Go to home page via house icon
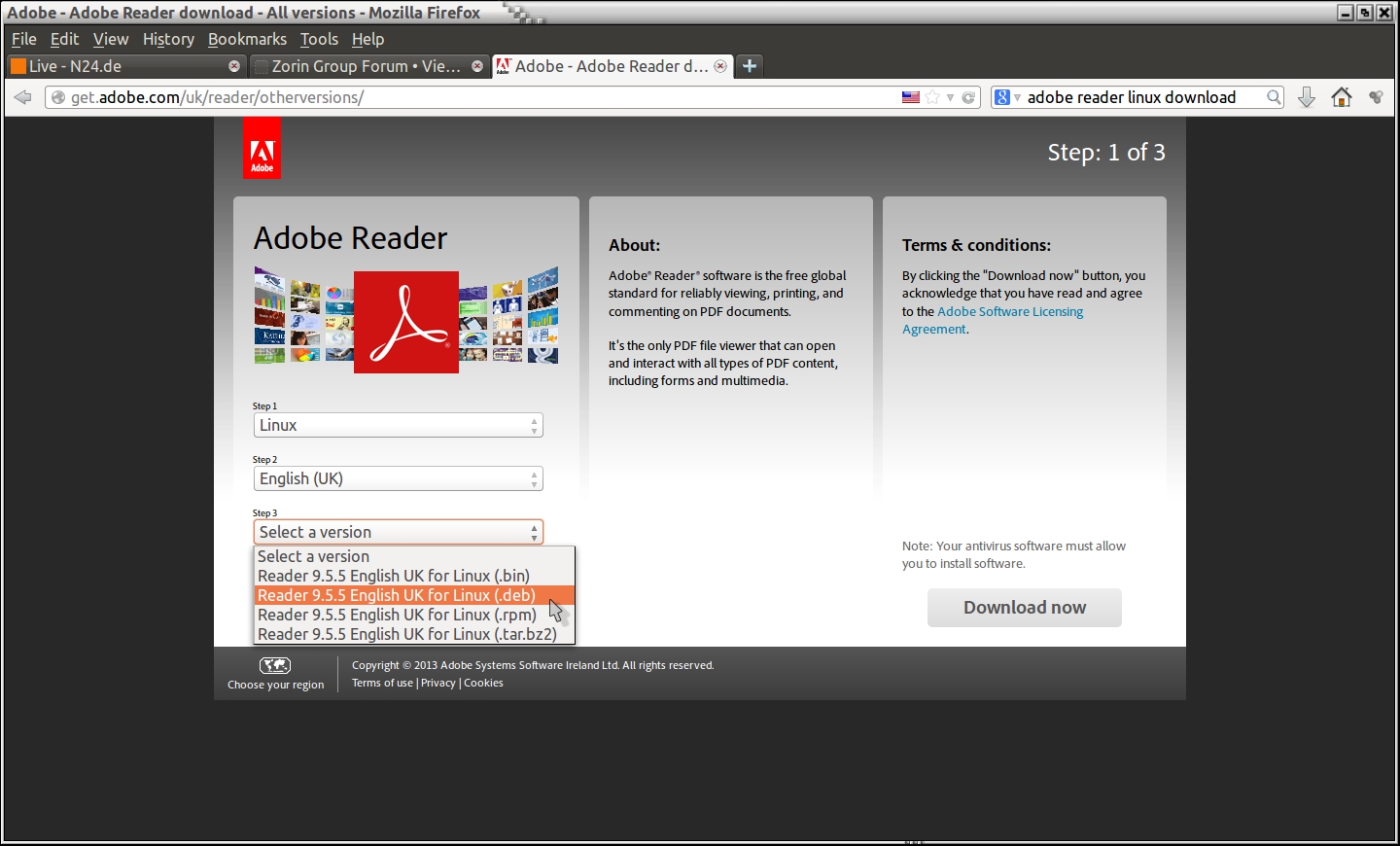This screenshot has height=846, width=1400. pyautogui.click(x=1342, y=97)
